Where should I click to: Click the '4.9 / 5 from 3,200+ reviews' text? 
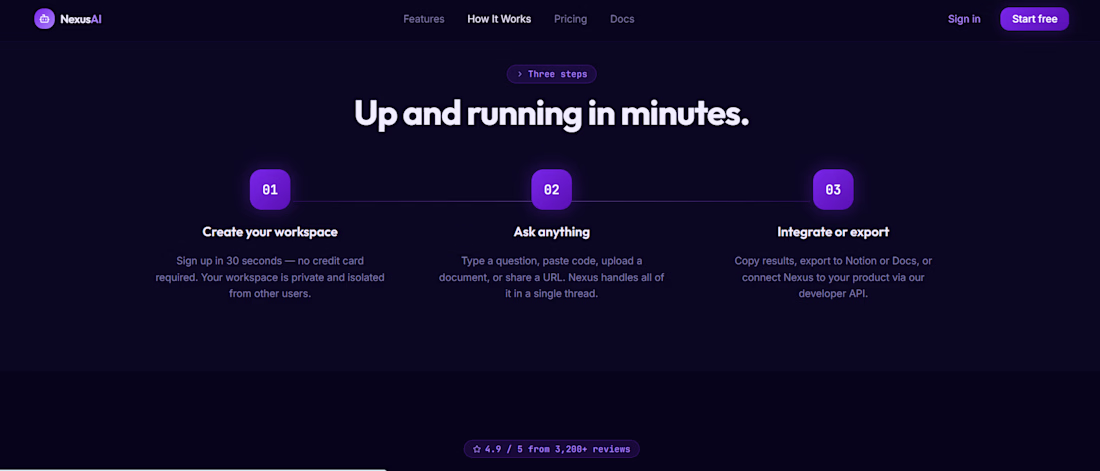tap(557, 449)
